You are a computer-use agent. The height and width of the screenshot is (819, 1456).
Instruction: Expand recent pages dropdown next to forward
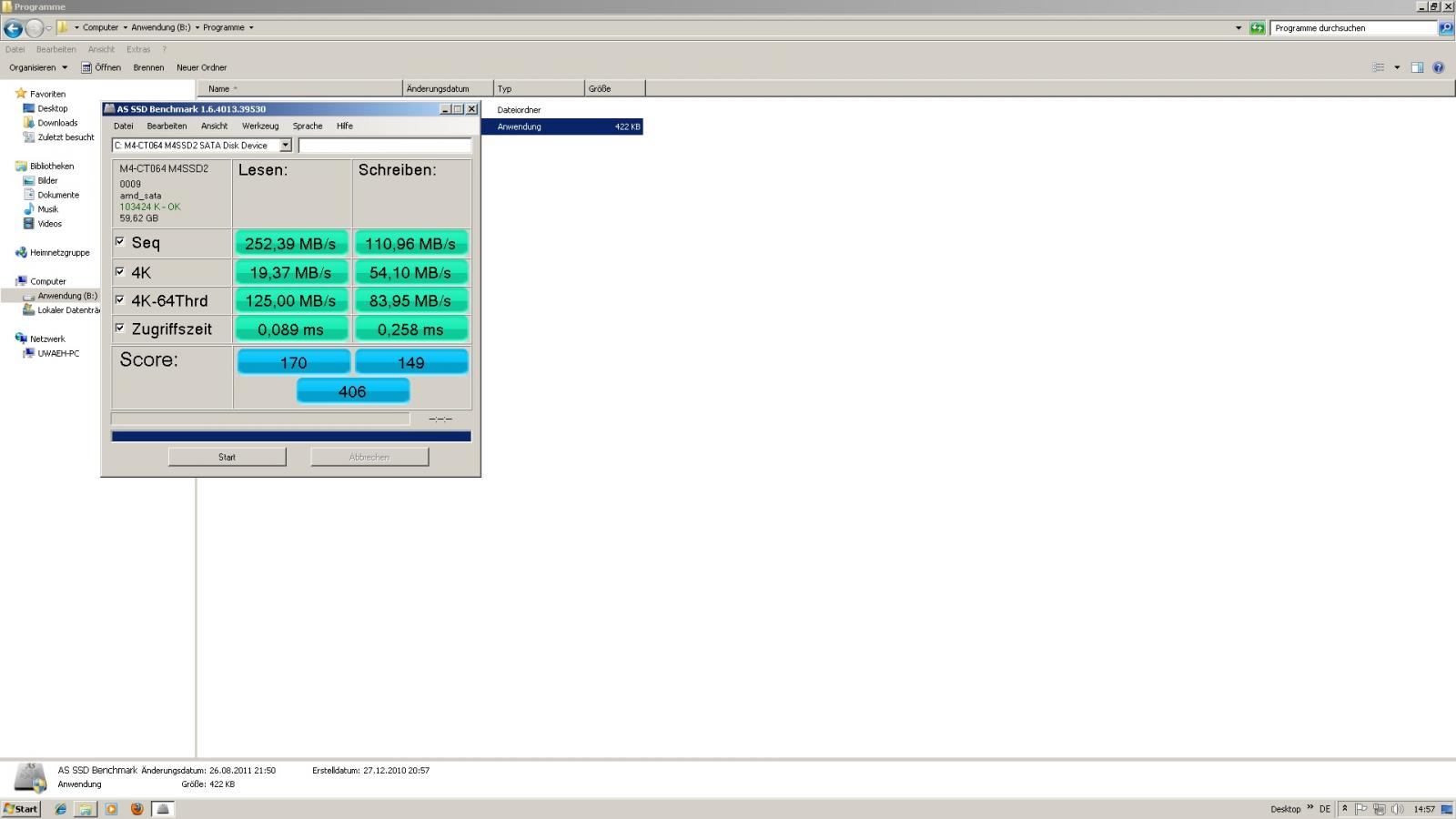[x=49, y=28]
